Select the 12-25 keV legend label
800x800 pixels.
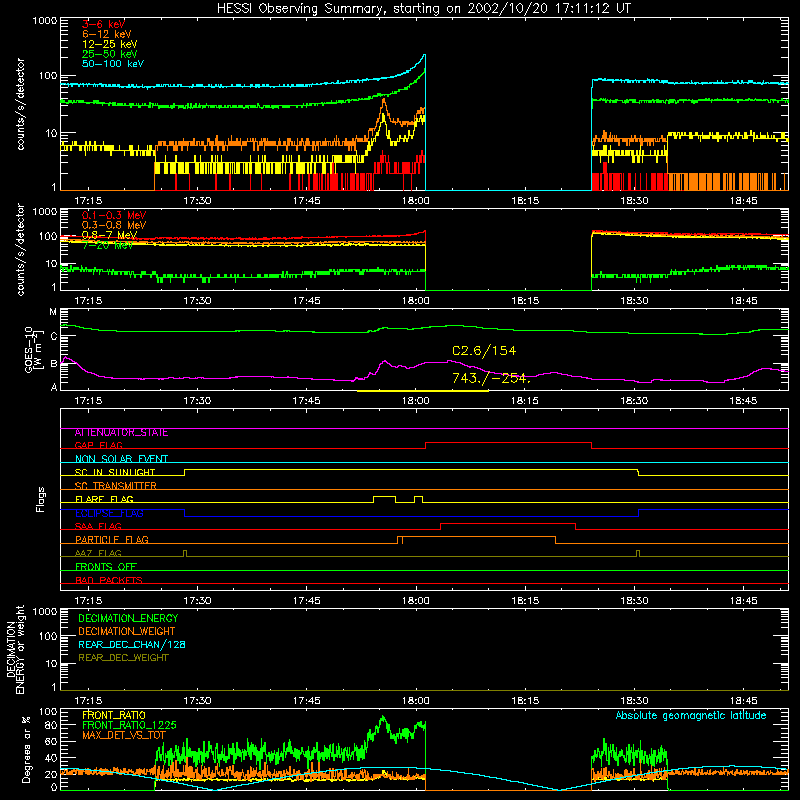click(x=110, y=44)
